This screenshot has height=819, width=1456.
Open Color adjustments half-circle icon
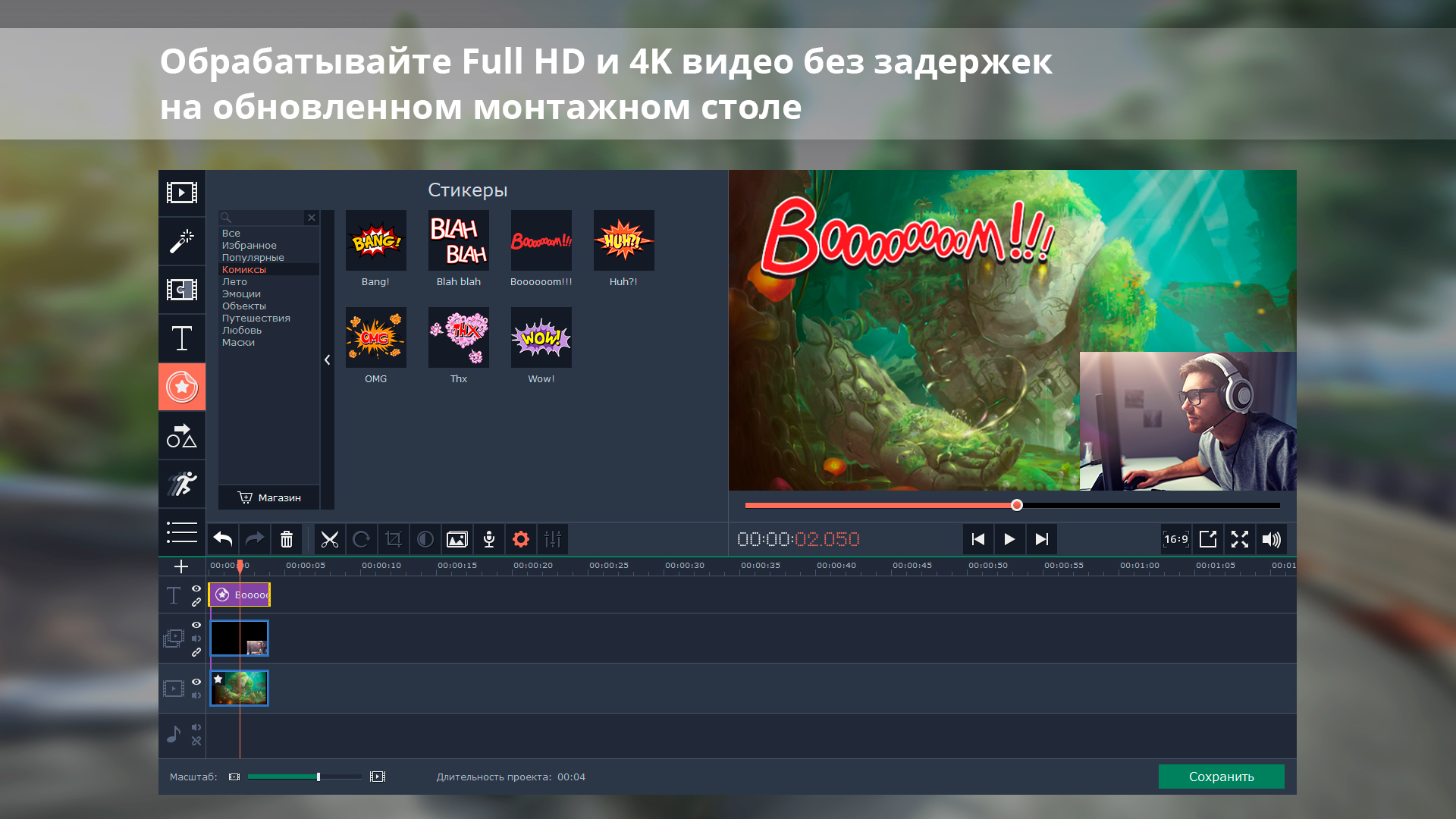[x=425, y=539]
